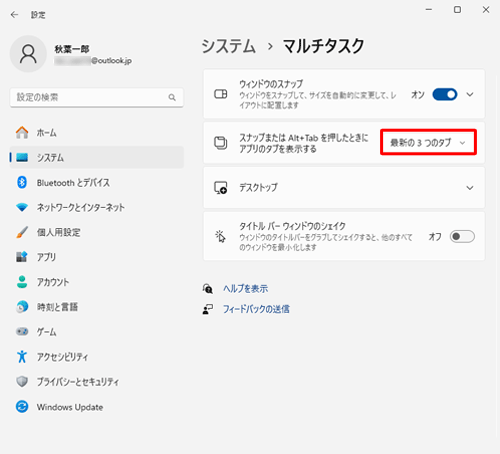
Task: Click the オフ label by shake toggle
Action: [435, 237]
